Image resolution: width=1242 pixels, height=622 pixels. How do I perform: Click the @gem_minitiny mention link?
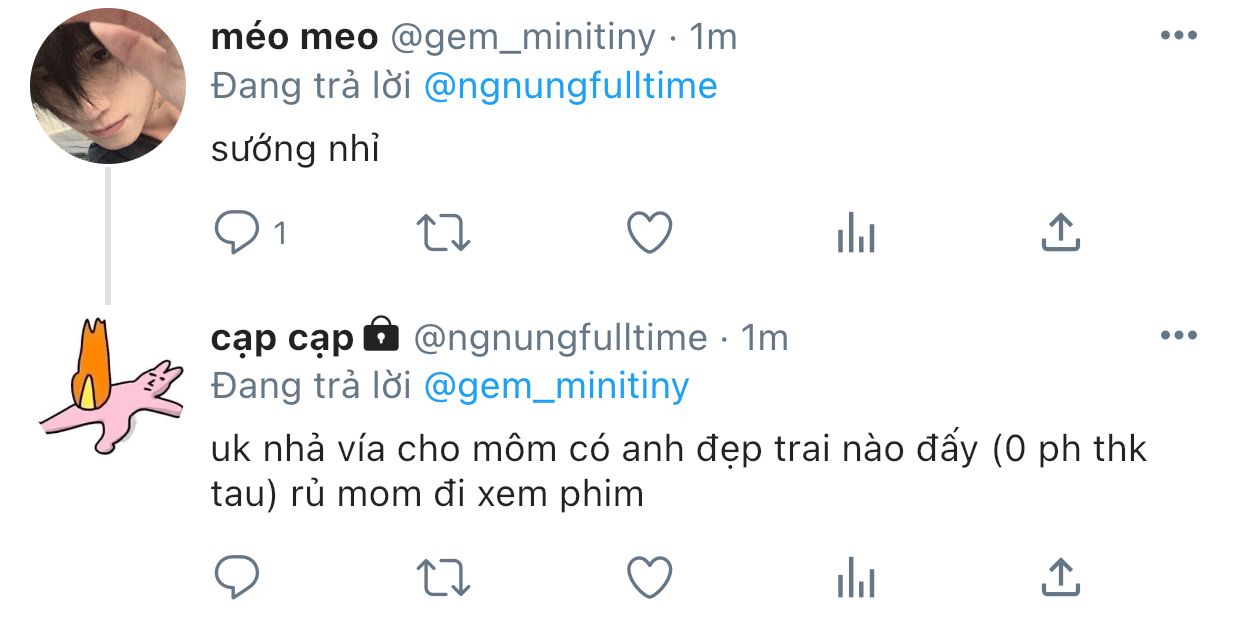point(556,386)
